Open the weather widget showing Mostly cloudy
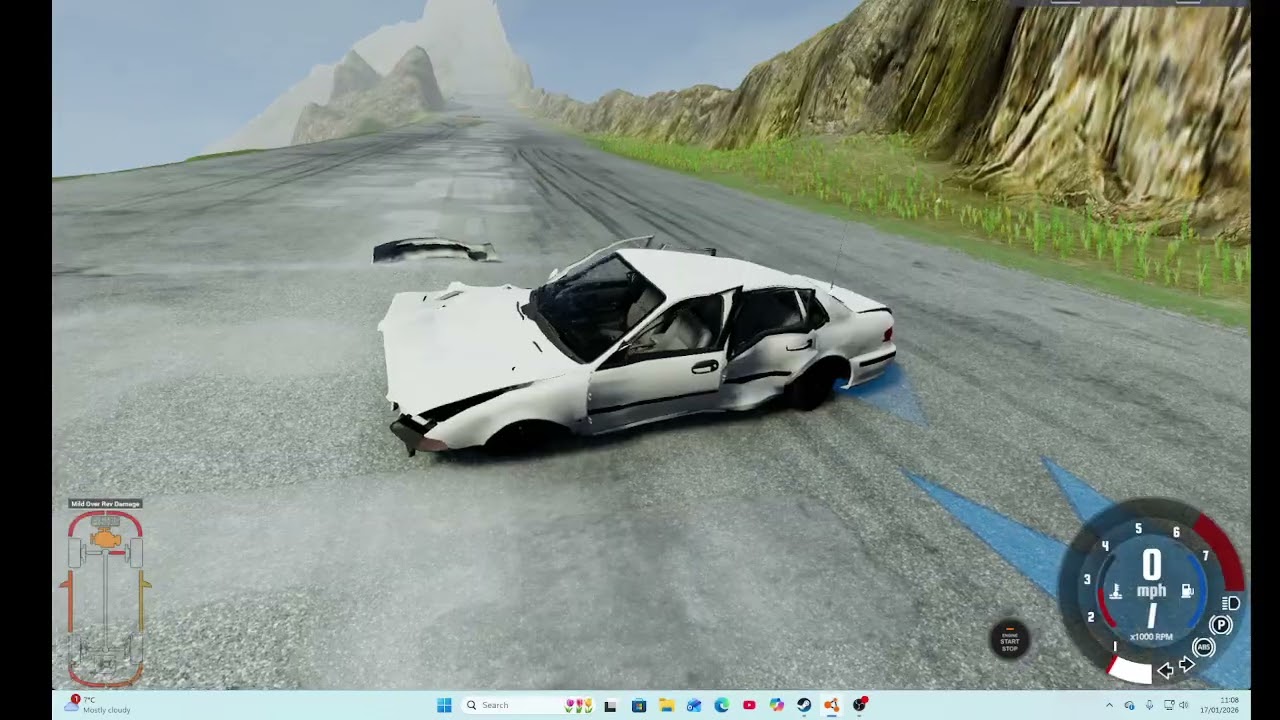 coord(98,705)
